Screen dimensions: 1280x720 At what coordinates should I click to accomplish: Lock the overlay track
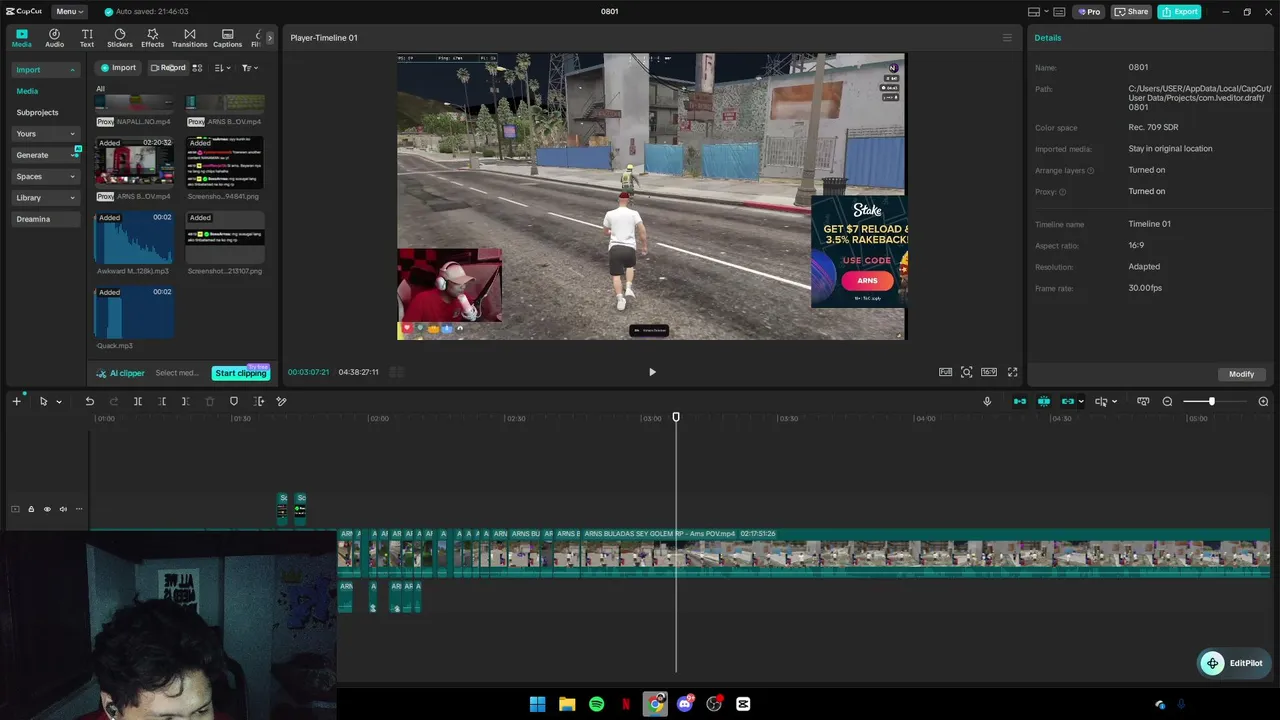pos(31,509)
